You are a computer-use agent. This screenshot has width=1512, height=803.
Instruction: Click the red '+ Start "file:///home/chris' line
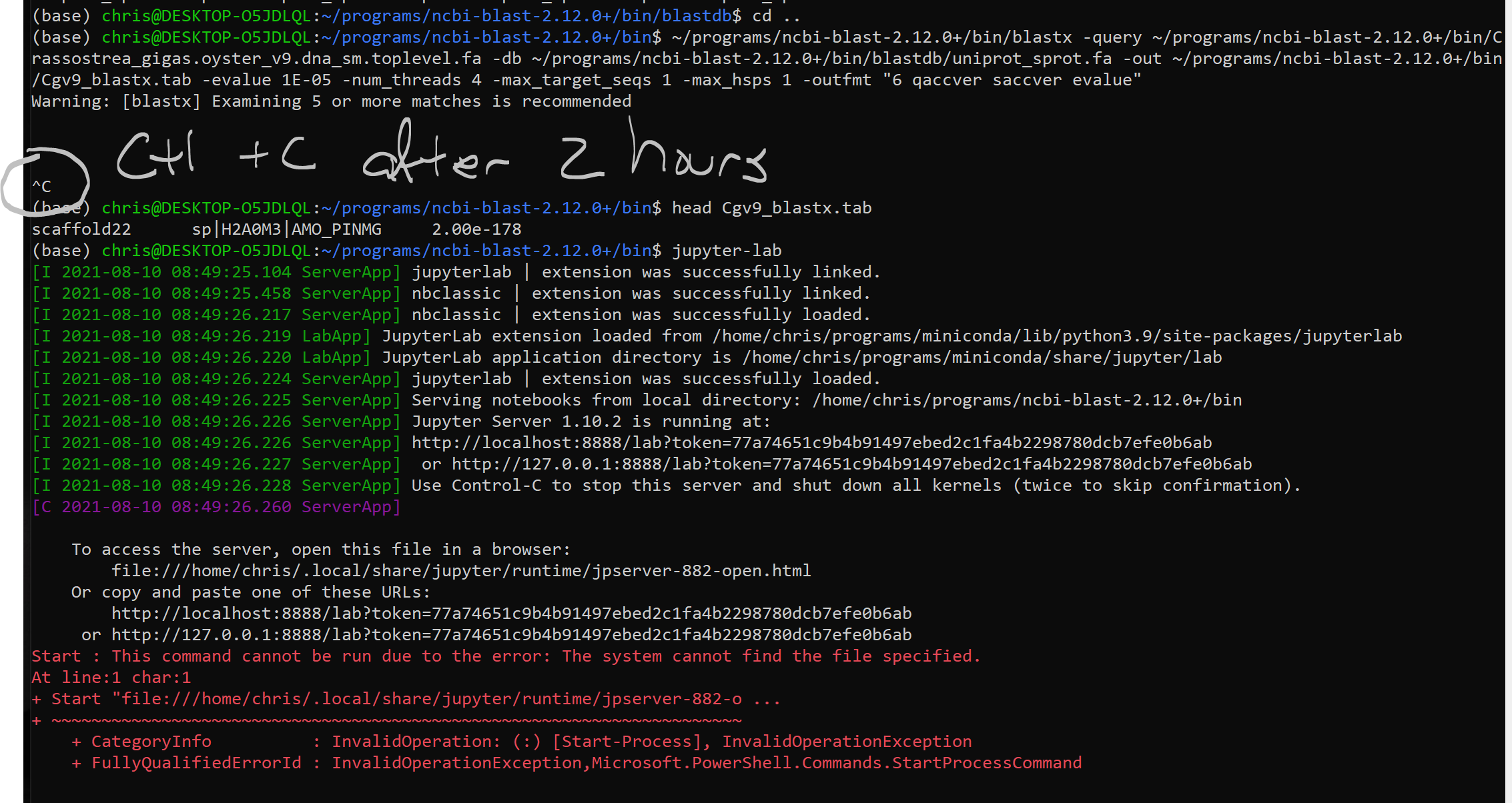click(x=406, y=699)
